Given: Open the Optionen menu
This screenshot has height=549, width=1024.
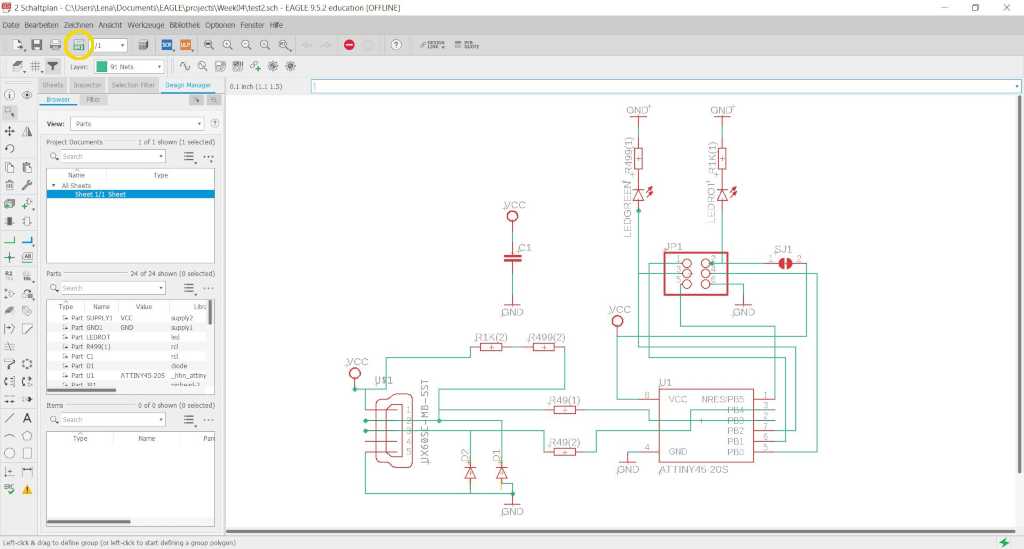Looking at the screenshot, I should (x=220, y=25).
